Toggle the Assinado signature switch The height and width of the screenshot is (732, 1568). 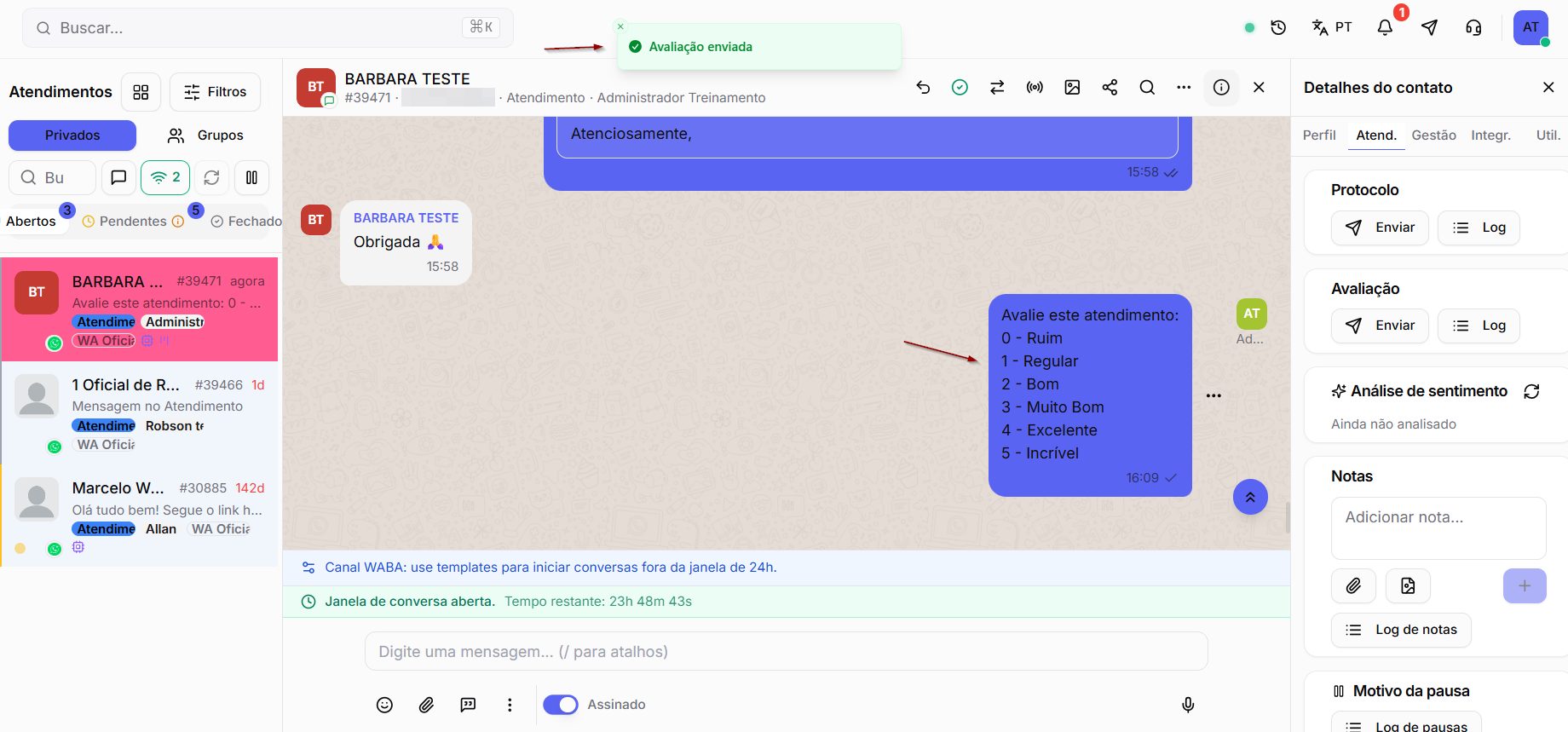click(561, 705)
